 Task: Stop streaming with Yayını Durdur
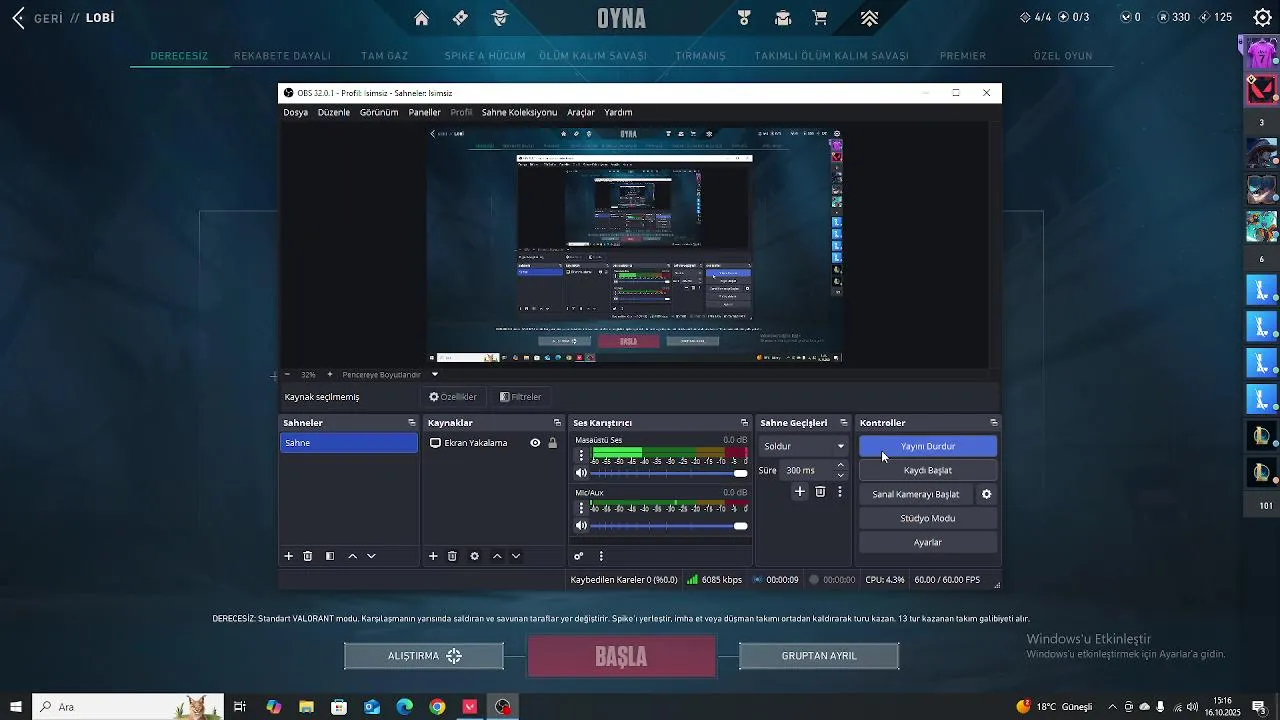pyautogui.click(x=928, y=446)
